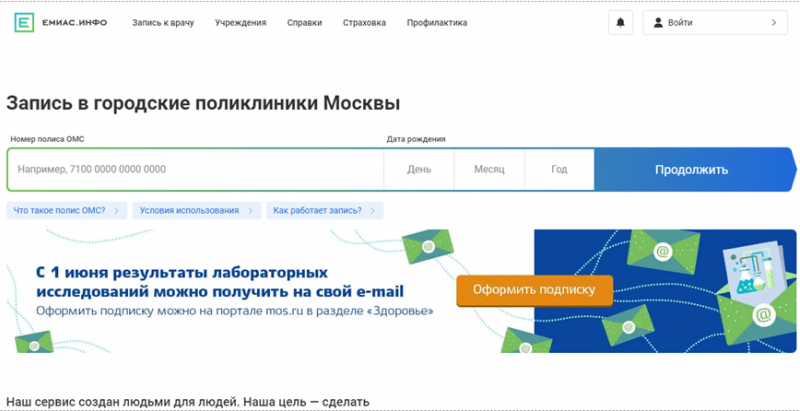Screen dimensions: 800x411
Task: Click the heading Запись в городские поликлиники Москвы
Action: pos(203,104)
